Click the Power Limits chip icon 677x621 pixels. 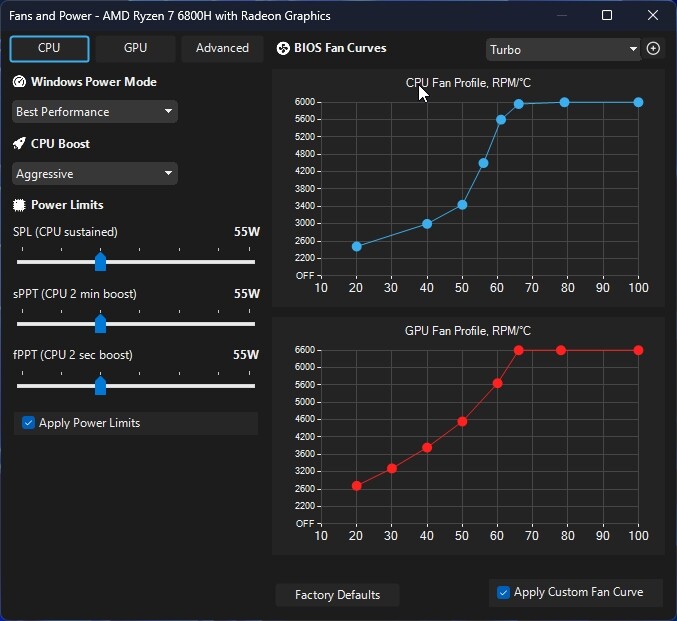(x=19, y=205)
